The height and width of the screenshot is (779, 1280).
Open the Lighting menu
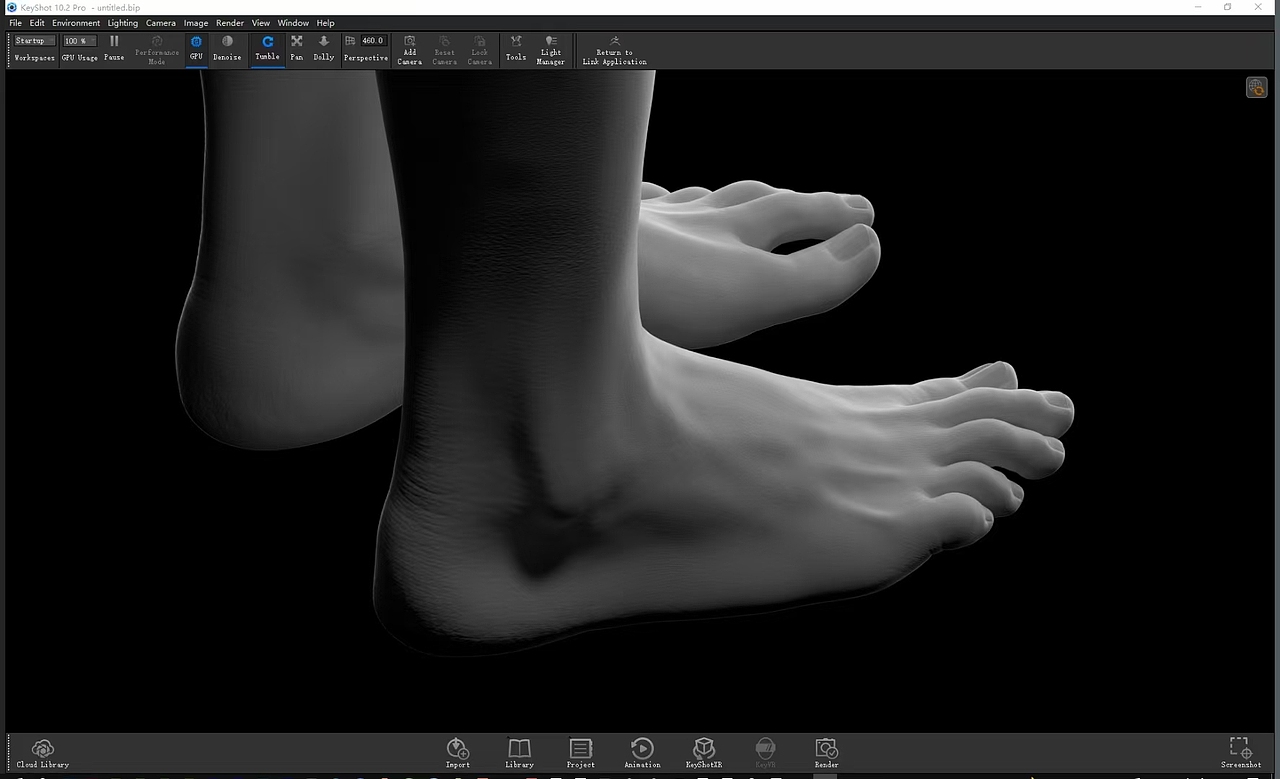123,23
